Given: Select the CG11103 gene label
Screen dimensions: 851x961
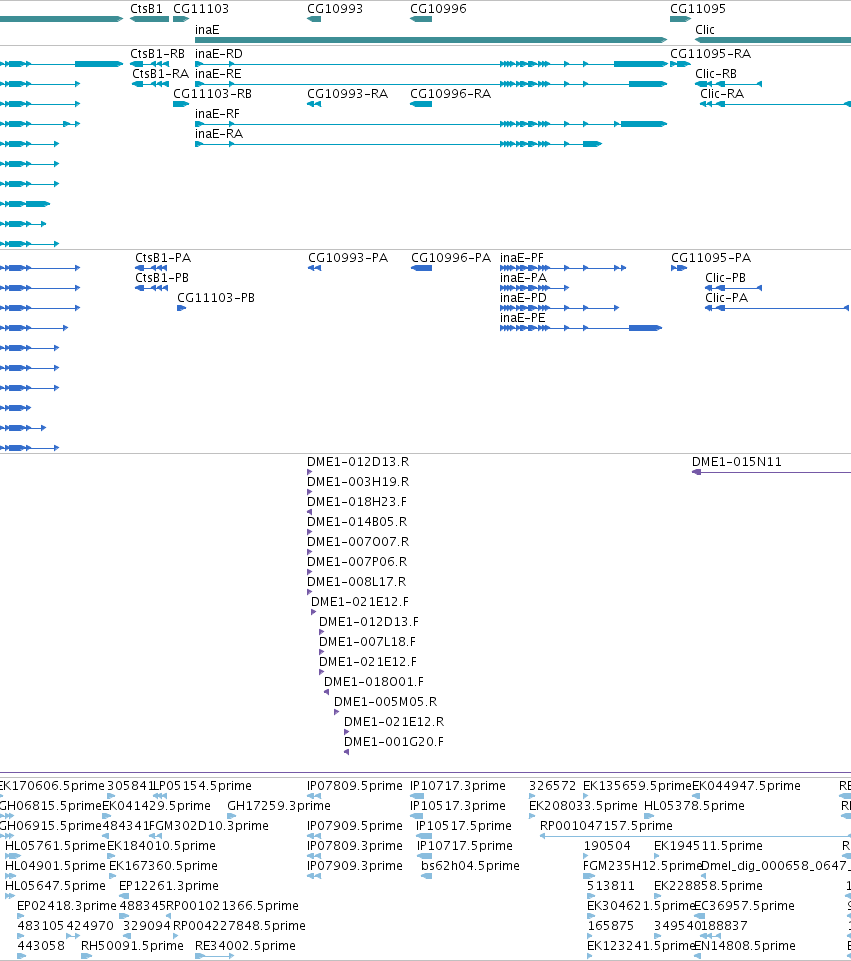Looking at the screenshot, I should click(201, 9).
